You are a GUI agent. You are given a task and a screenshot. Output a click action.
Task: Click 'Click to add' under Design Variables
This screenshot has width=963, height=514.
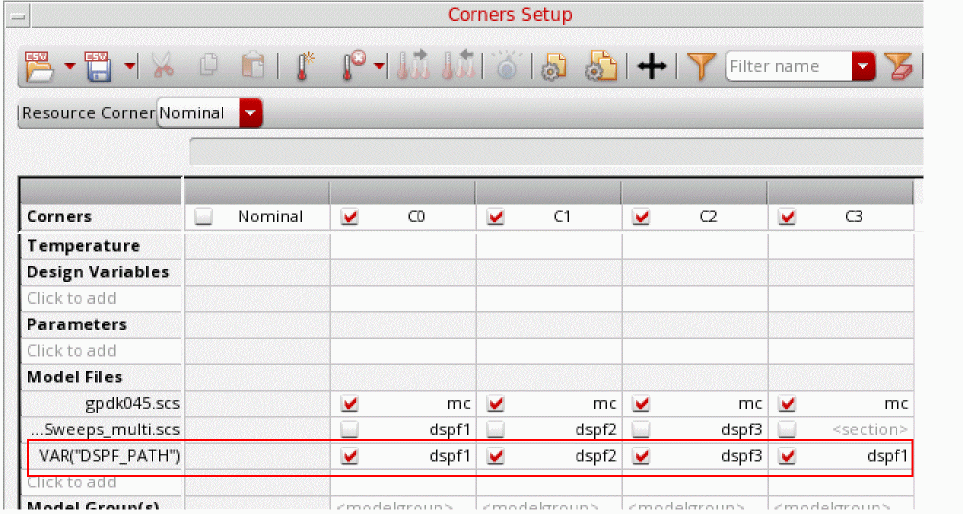coord(72,298)
